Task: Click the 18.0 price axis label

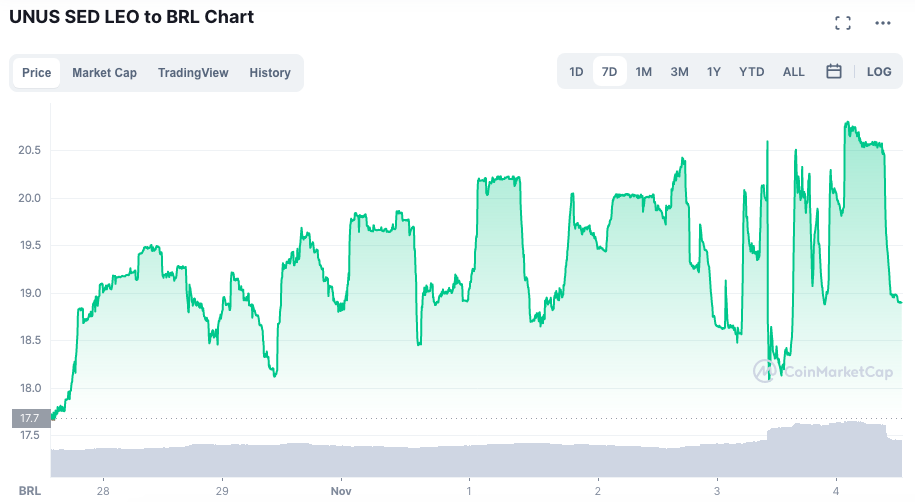Action: [30, 388]
